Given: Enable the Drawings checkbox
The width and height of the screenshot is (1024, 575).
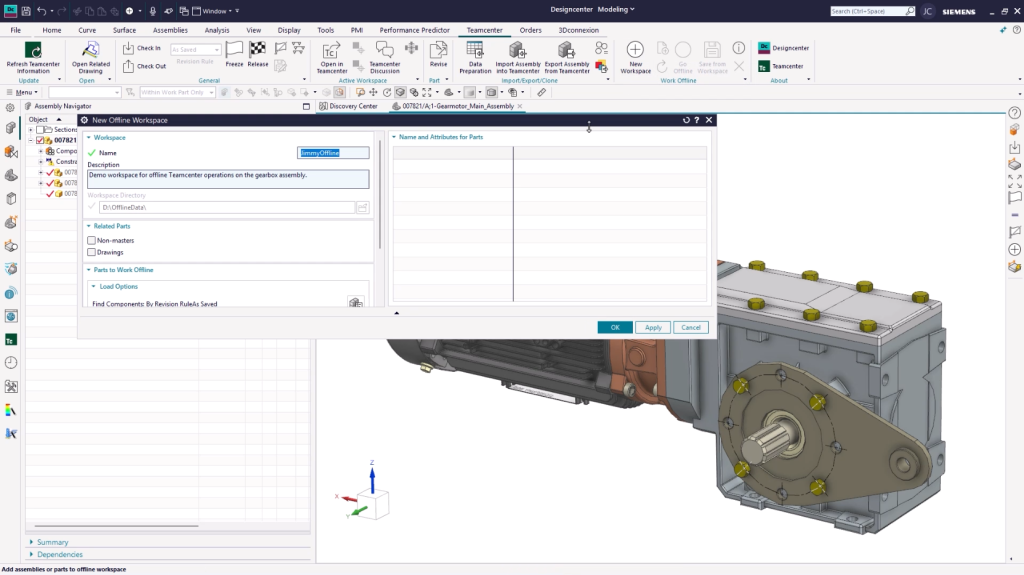Looking at the screenshot, I should pos(91,252).
